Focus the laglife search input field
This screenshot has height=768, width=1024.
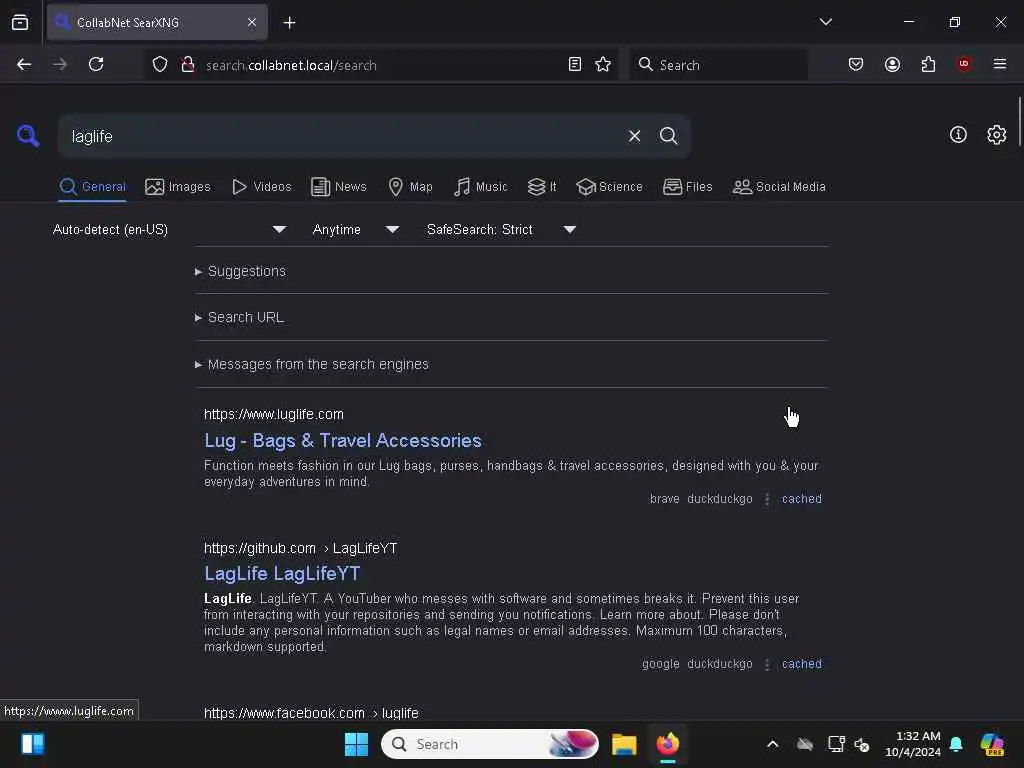point(343,136)
